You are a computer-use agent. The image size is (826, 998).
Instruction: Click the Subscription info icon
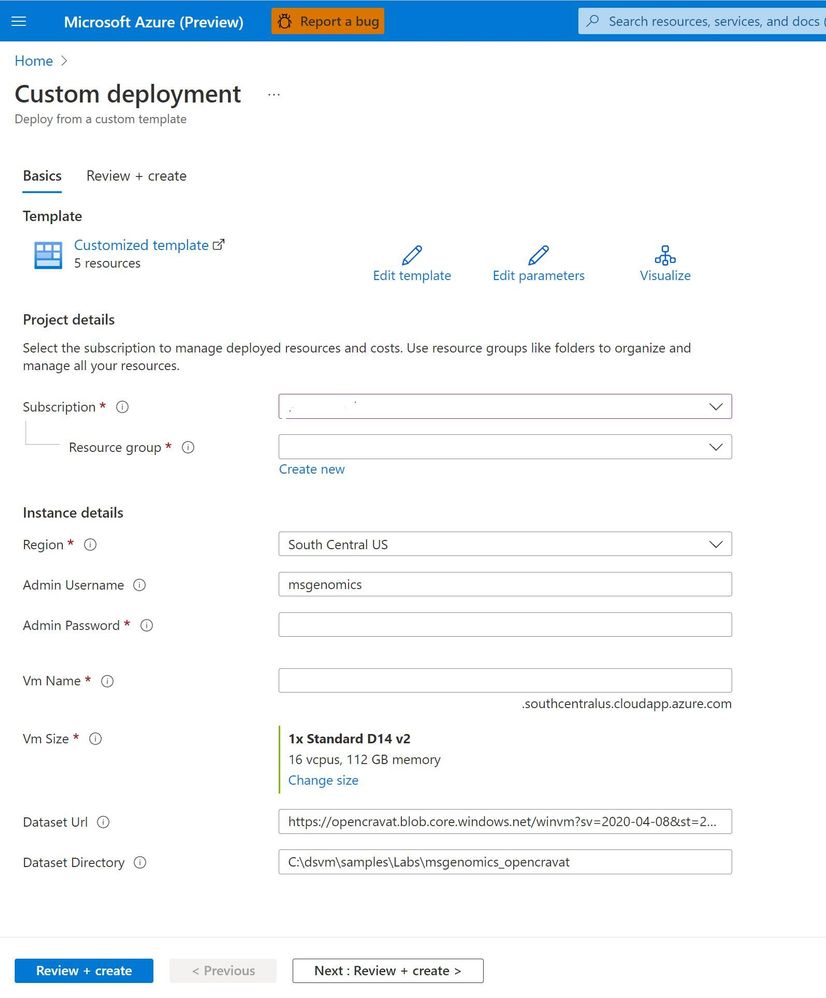[123, 407]
